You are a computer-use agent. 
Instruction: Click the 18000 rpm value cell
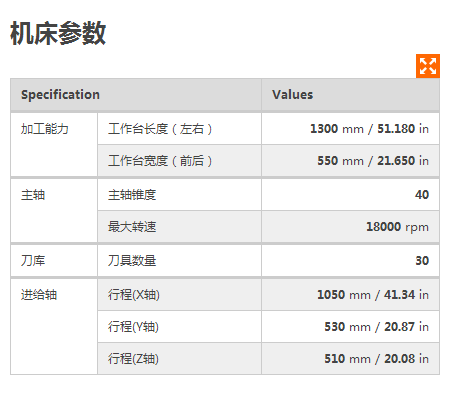coord(350,227)
